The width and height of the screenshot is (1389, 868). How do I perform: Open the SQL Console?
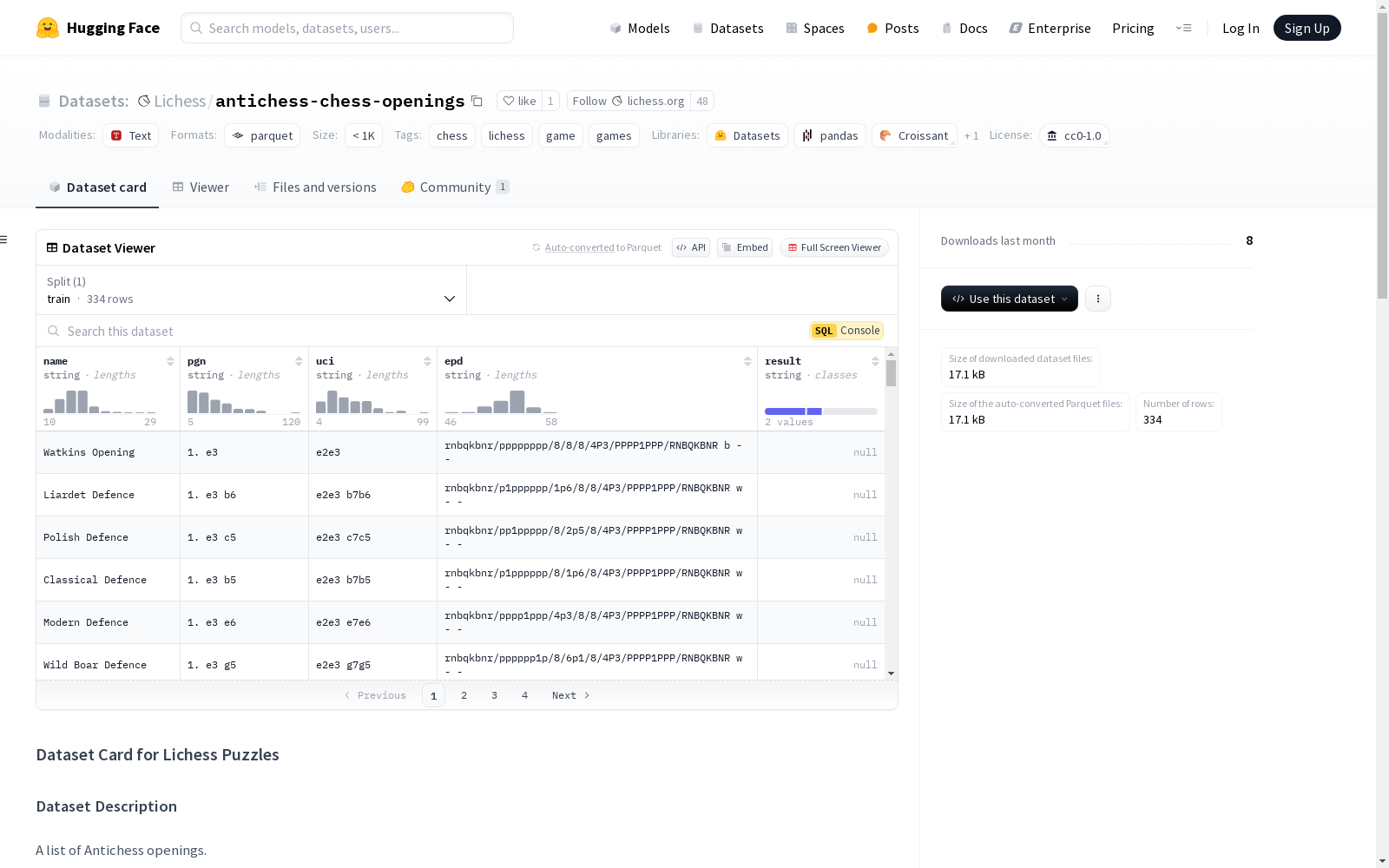(846, 331)
